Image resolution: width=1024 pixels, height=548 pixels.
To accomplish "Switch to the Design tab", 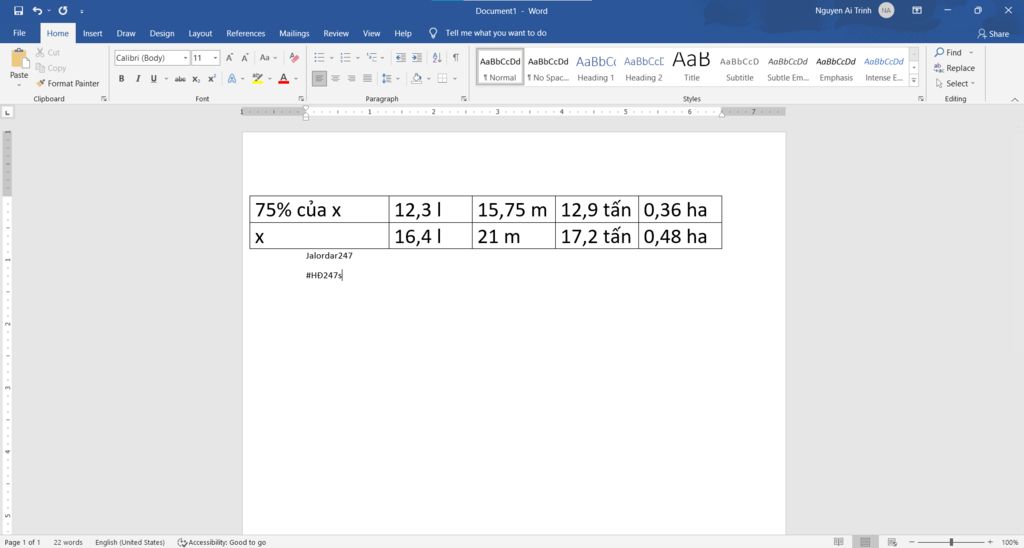I will point(162,33).
